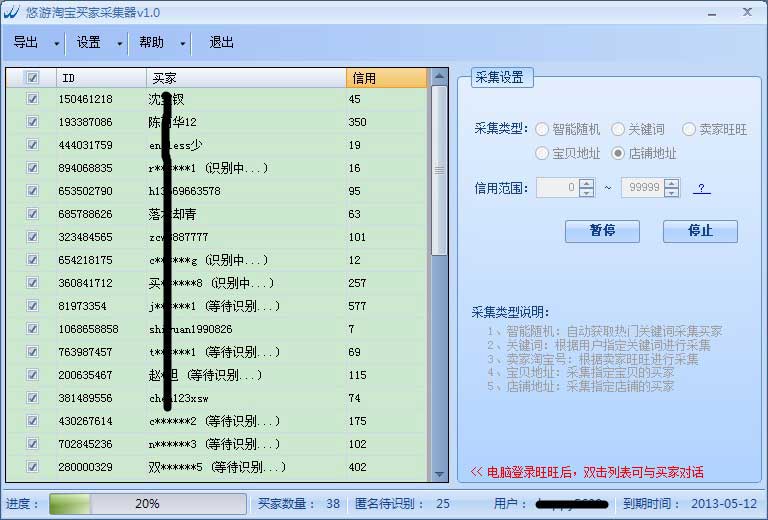Viewport: 768px width, 520px height.
Task: Open the 帮助 help menu
Action: tap(151, 43)
